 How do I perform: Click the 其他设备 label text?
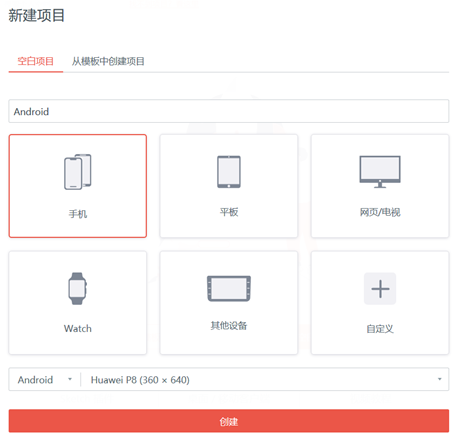coord(229,326)
